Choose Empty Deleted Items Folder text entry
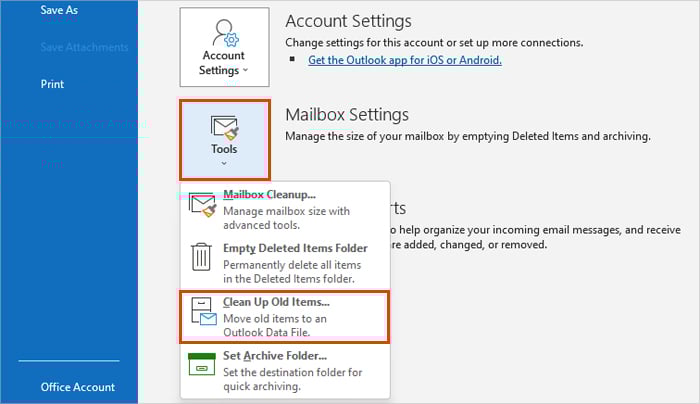This screenshot has height=404, width=700. pos(295,248)
